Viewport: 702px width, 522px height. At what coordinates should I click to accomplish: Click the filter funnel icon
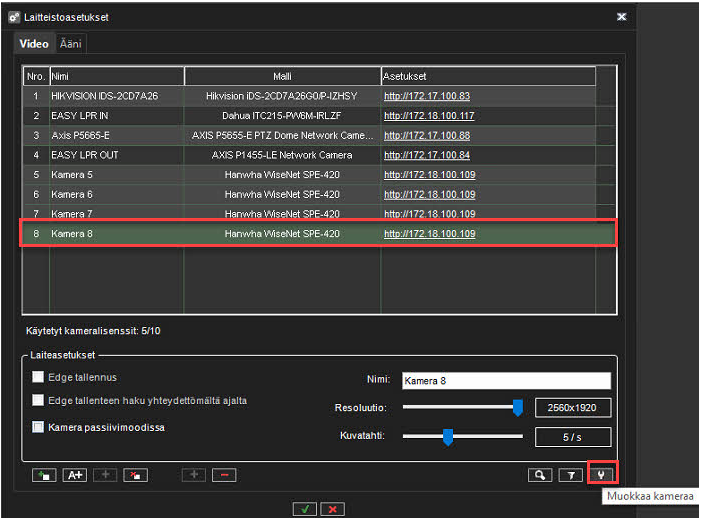click(571, 475)
